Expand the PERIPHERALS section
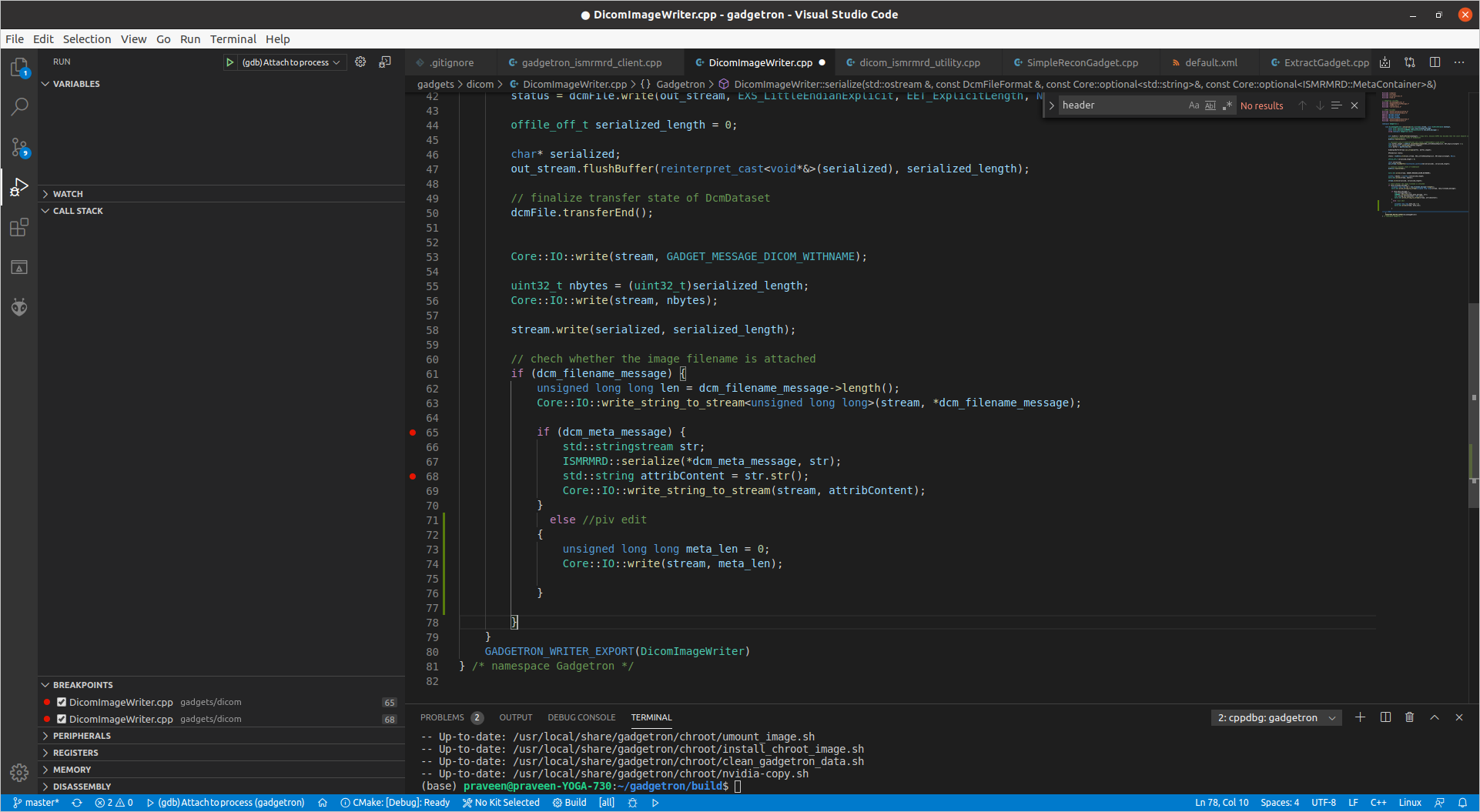The width and height of the screenshot is (1480, 812). point(82,736)
